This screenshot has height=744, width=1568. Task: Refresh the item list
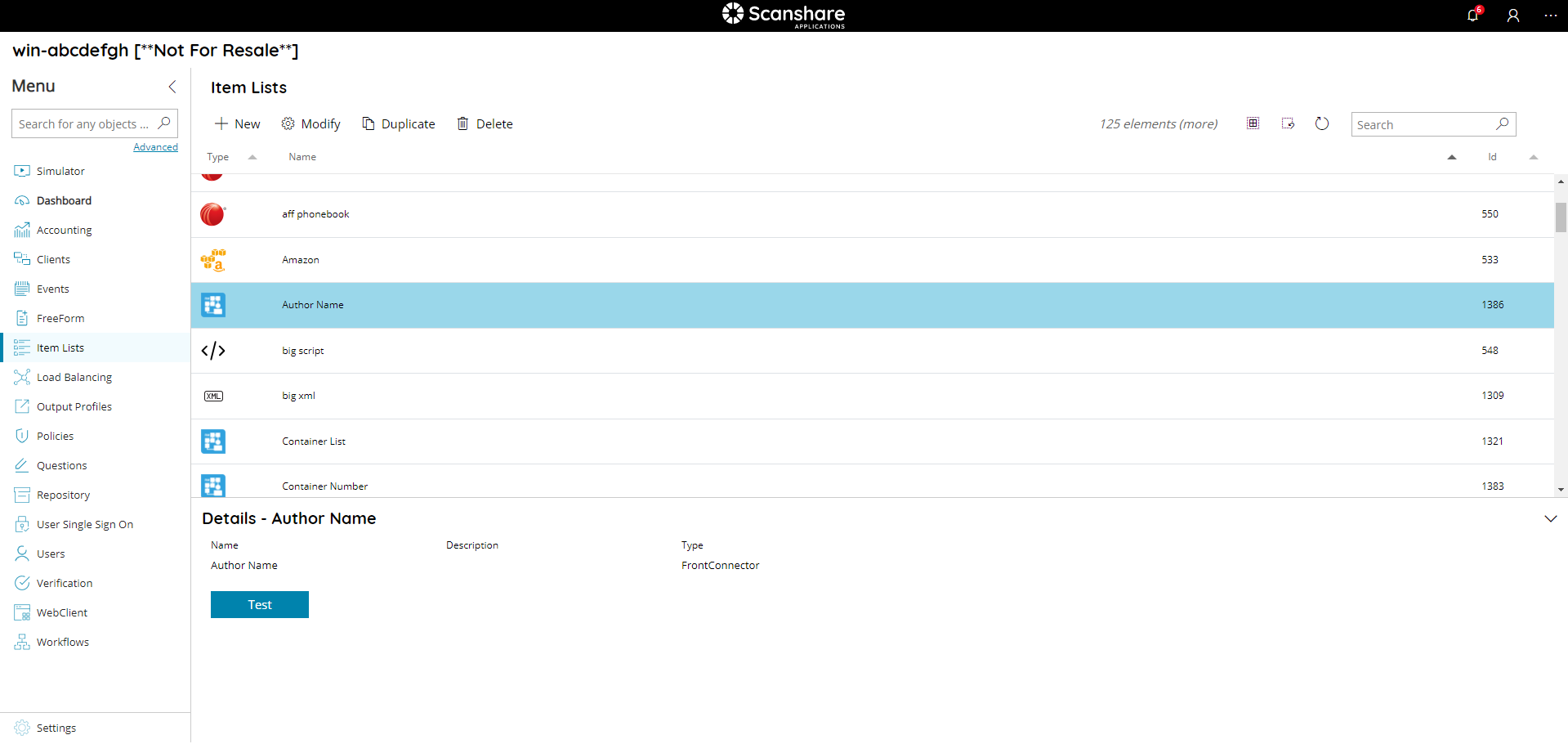point(1322,123)
